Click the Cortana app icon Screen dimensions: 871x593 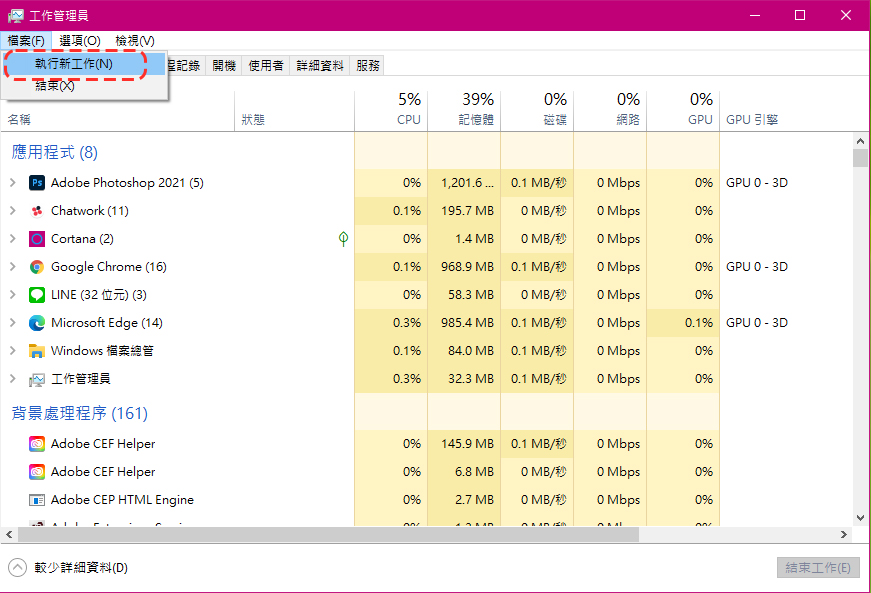37,239
